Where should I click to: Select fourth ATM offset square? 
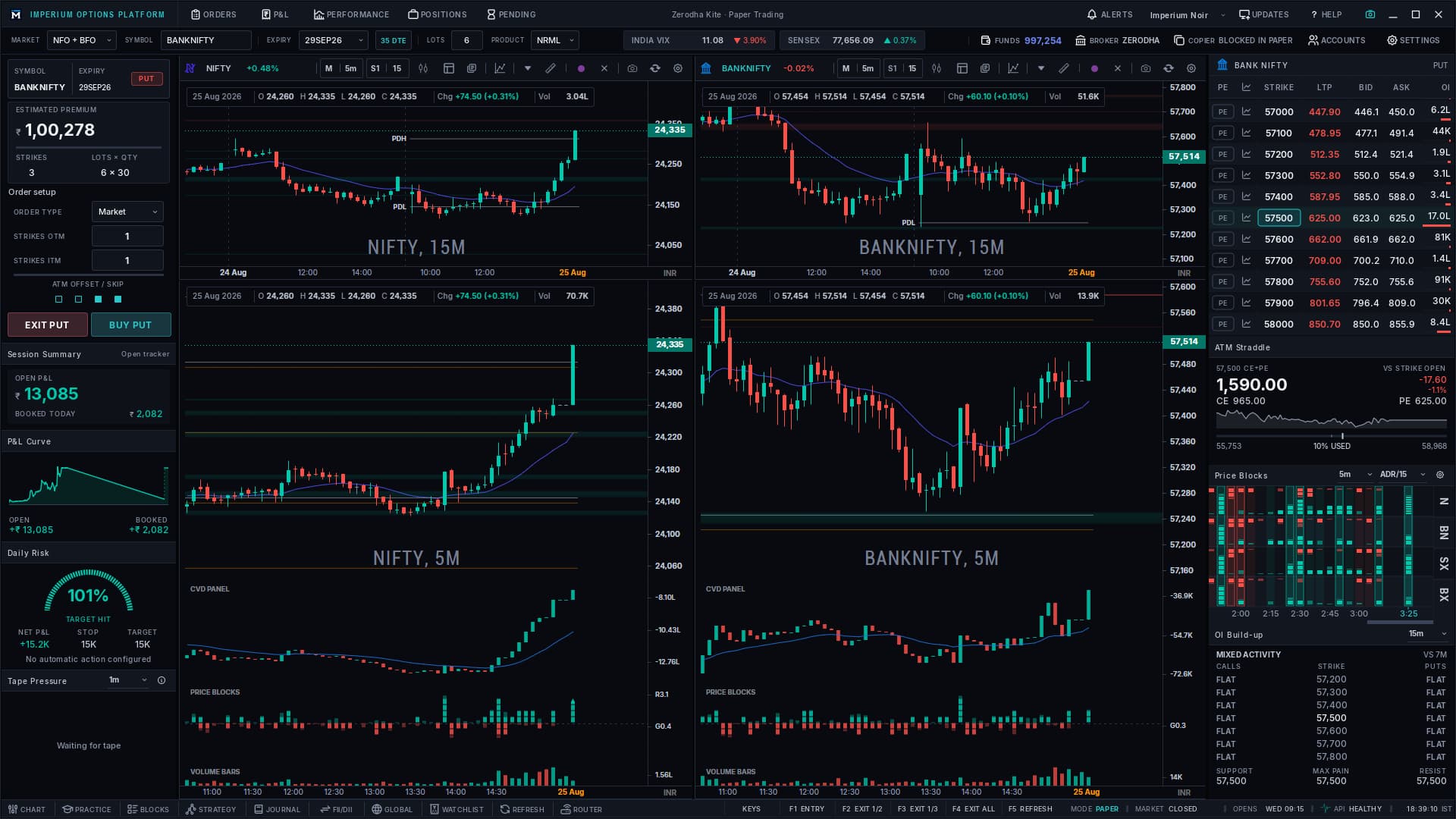118,300
